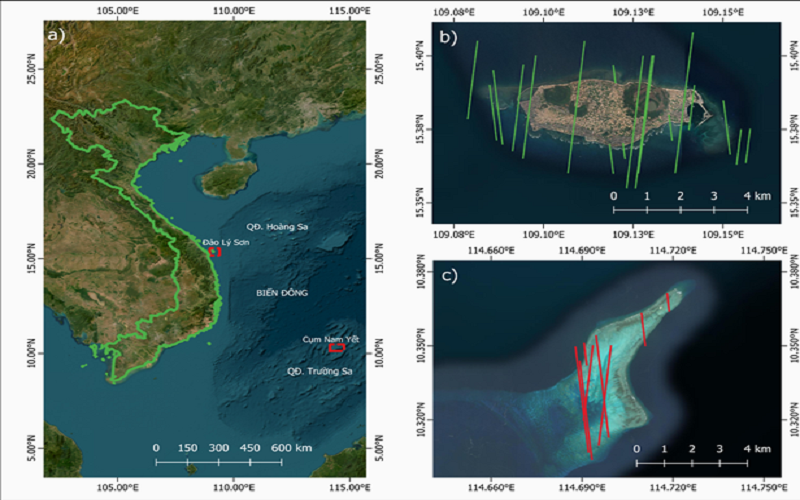Click the Đảo Lý Sơn text label
800x500 pixels.
point(224,242)
